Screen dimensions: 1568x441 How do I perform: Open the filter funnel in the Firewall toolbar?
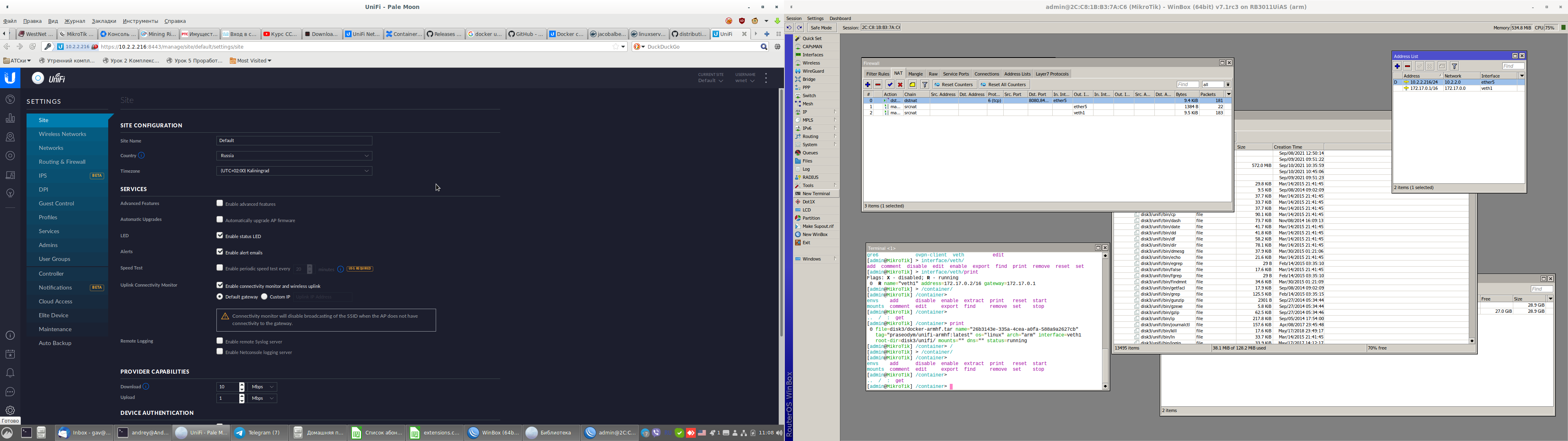[924, 85]
